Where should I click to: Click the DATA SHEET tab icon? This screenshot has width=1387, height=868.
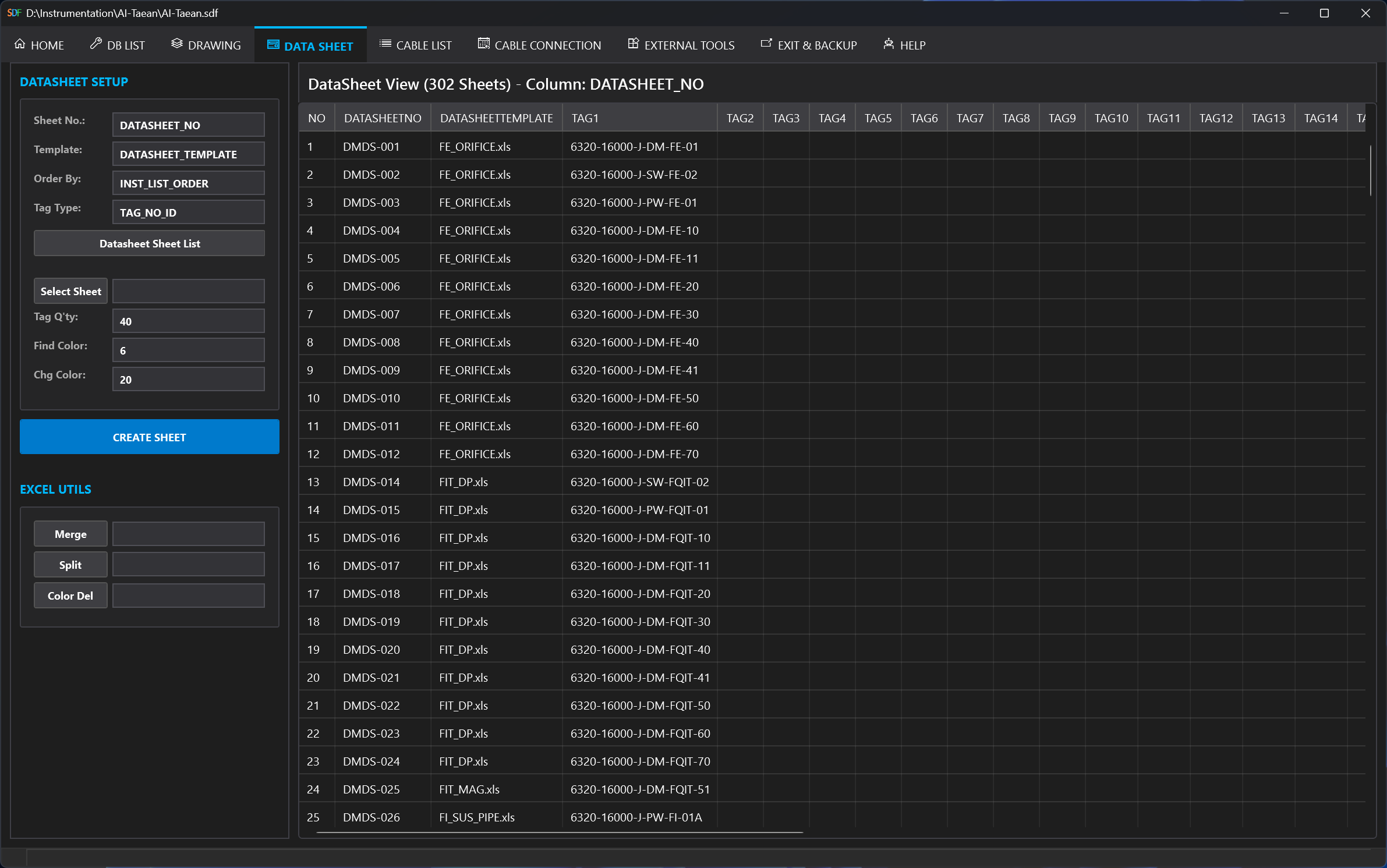point(273,45)
